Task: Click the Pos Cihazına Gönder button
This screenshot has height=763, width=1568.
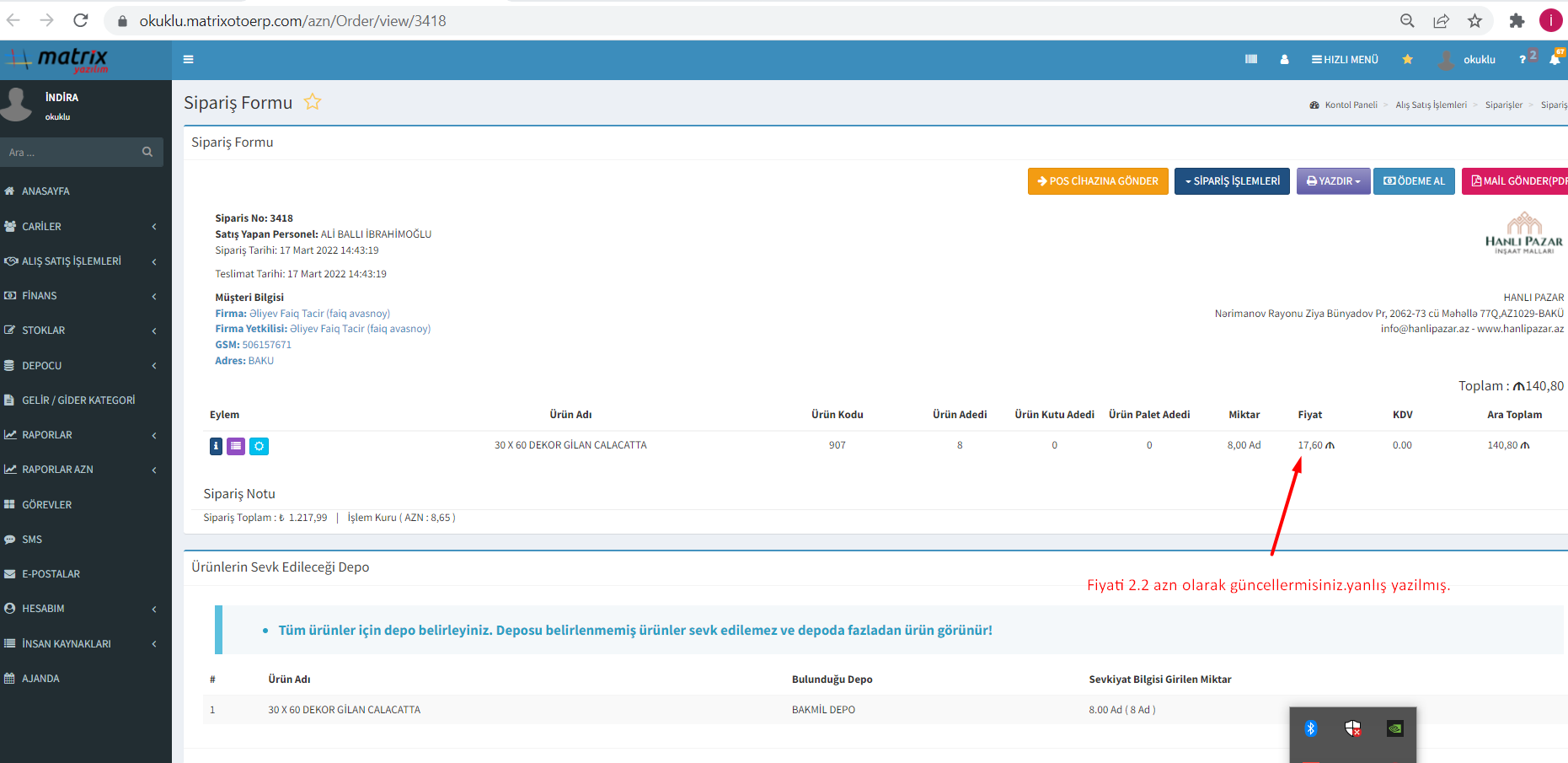Action: coord(1098,181)
